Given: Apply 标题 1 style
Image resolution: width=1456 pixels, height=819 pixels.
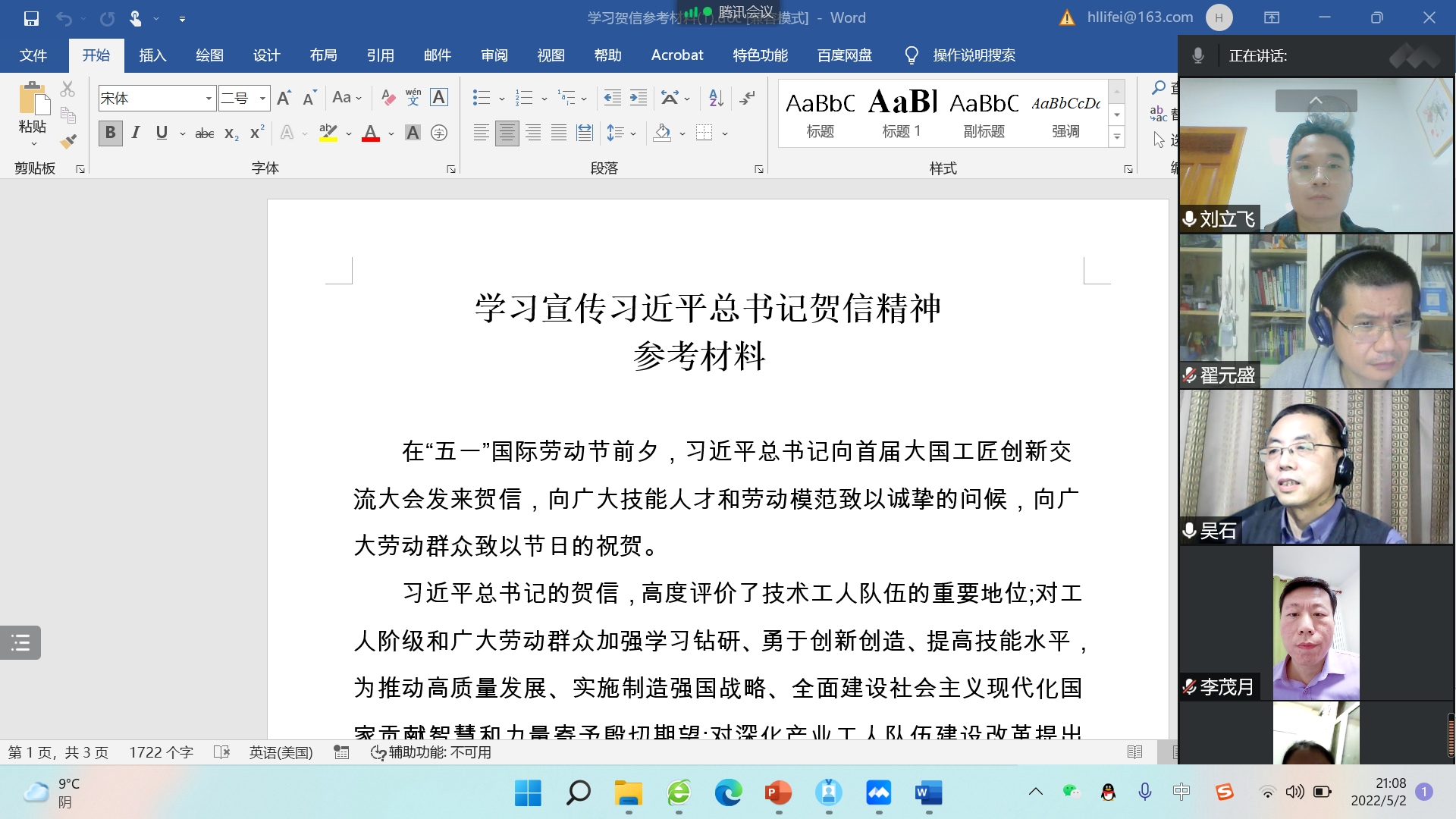Looking at the screenshot, I should pyautogui.click(x=902, y=114).
